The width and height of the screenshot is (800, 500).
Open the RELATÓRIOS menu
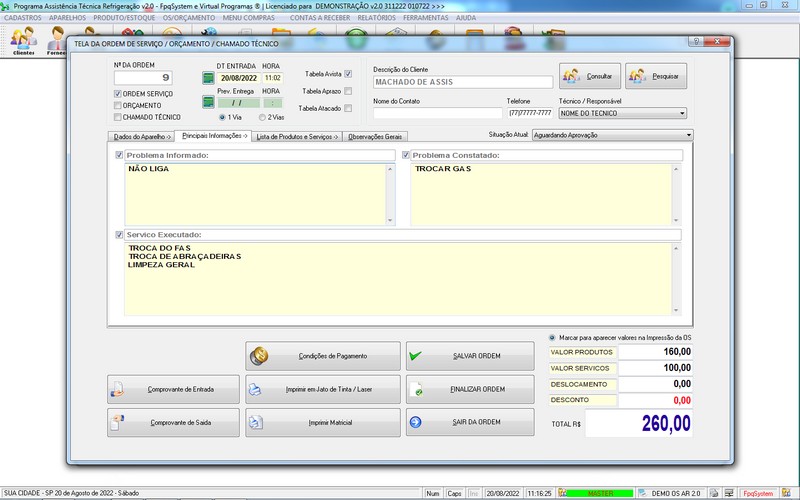pos(375,18)
